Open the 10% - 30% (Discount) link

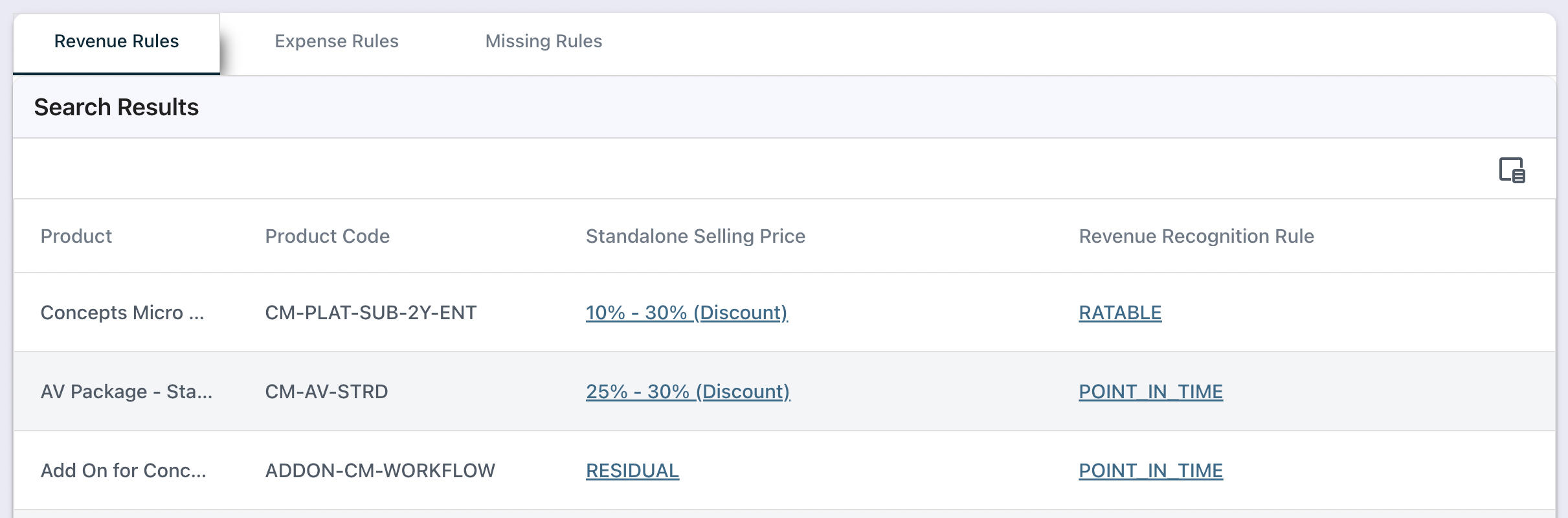pos(686,313)
